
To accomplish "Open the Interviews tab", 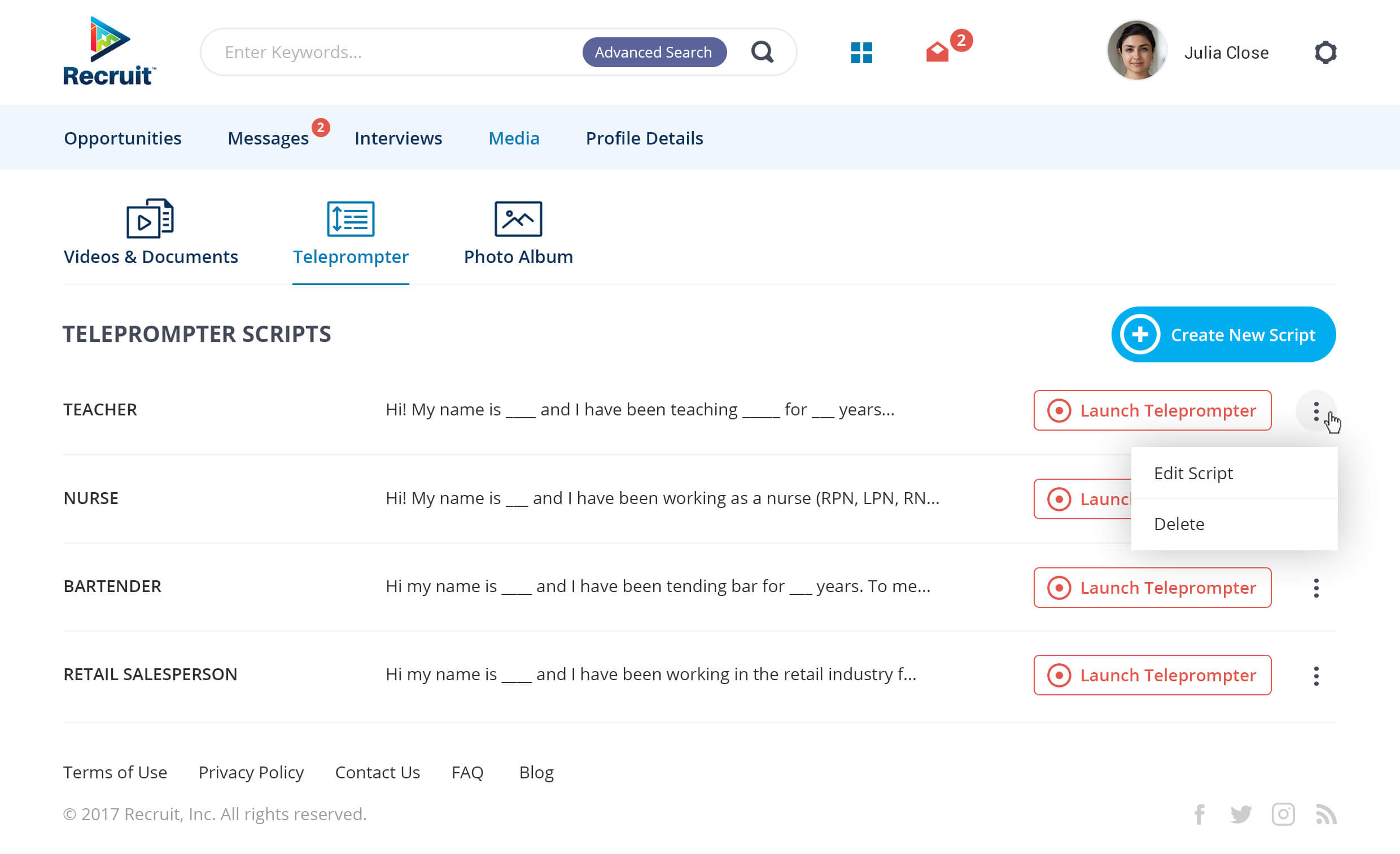I will point(399,138).
